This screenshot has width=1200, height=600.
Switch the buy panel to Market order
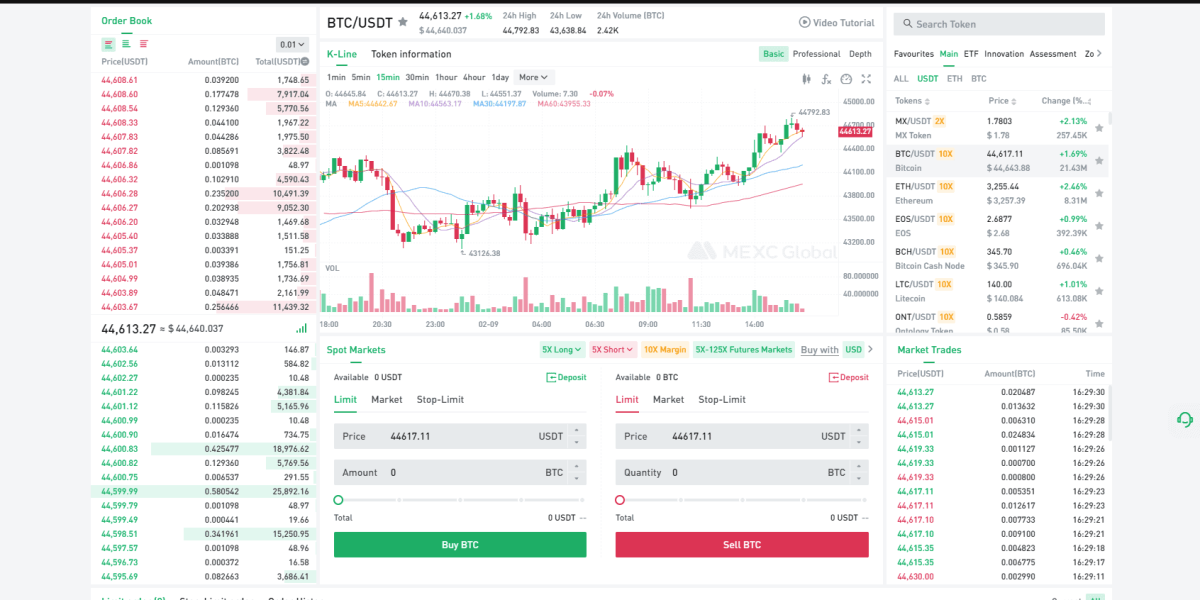pyautogui.click(x=387, y=399)
